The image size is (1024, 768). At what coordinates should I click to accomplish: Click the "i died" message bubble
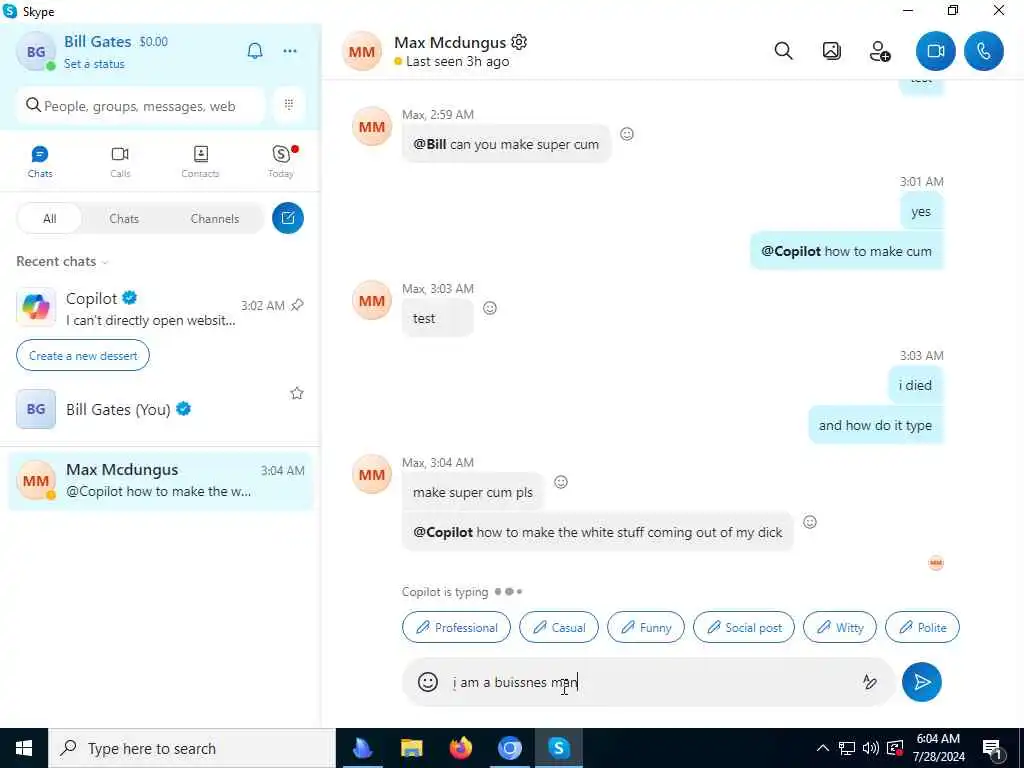click(915, 385)
